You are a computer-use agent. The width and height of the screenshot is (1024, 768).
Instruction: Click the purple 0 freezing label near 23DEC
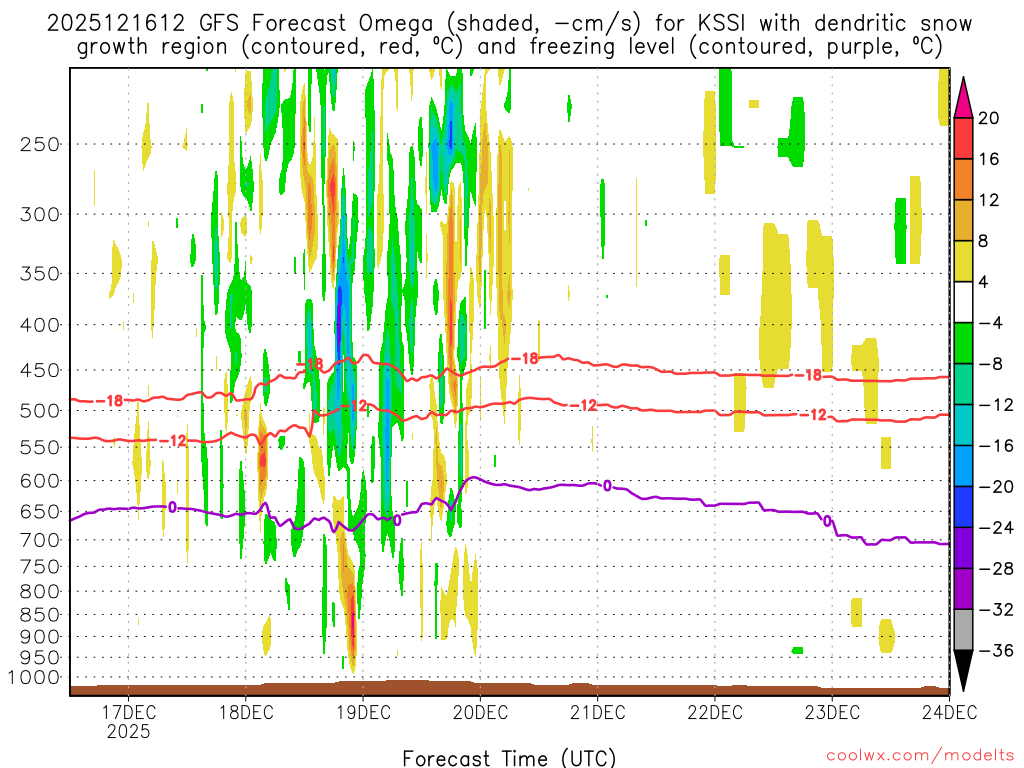click(827, 521)
